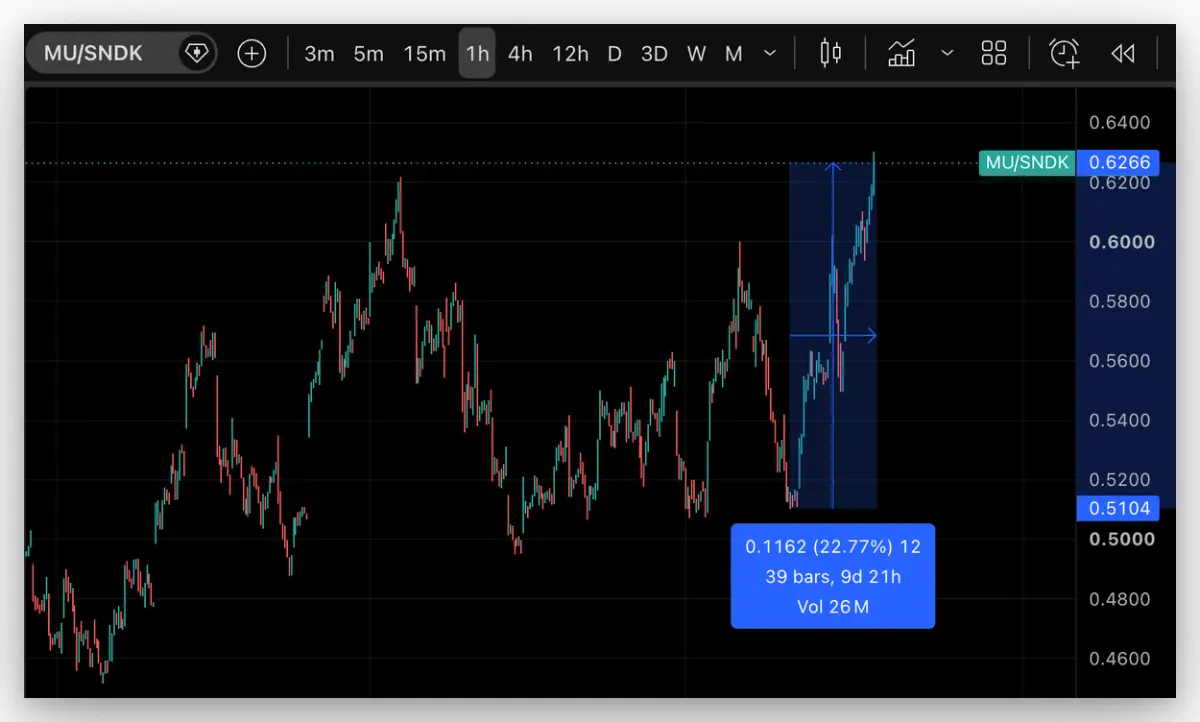
Task: Click the 0.5104 measurement price label
Action: pos(1118,508)
